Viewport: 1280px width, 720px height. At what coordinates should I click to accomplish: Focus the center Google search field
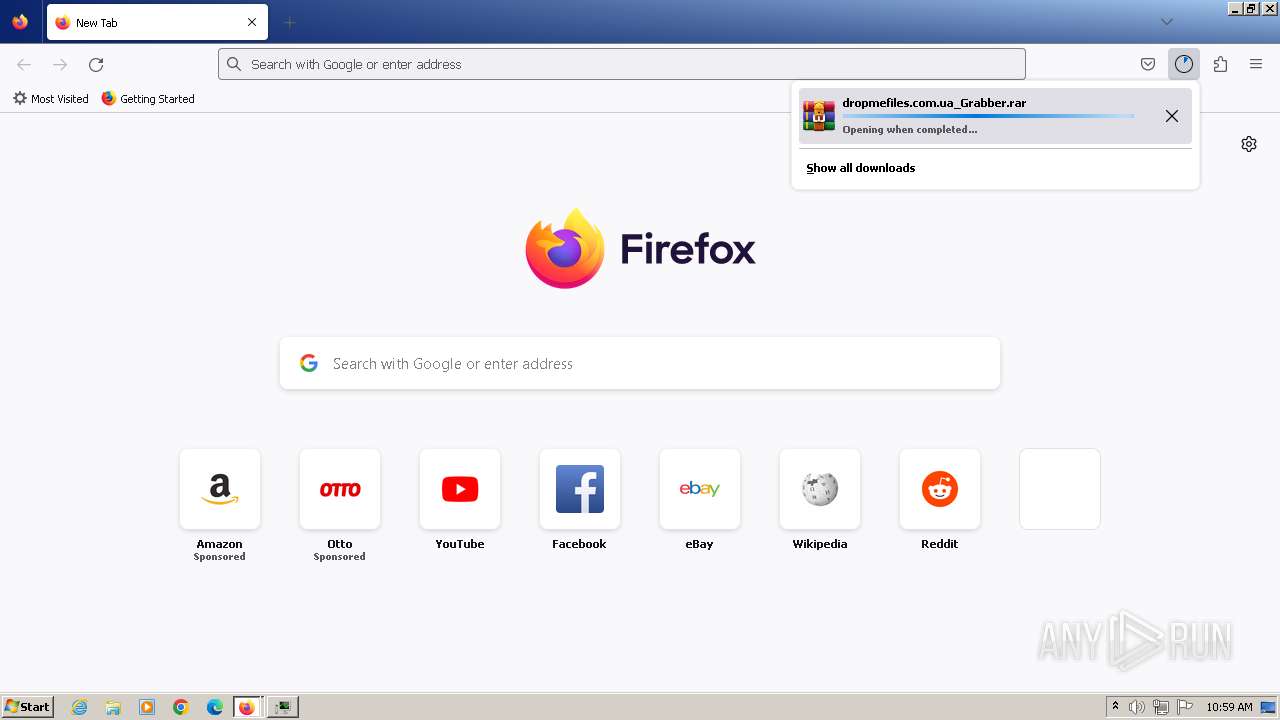pos(640,363)
